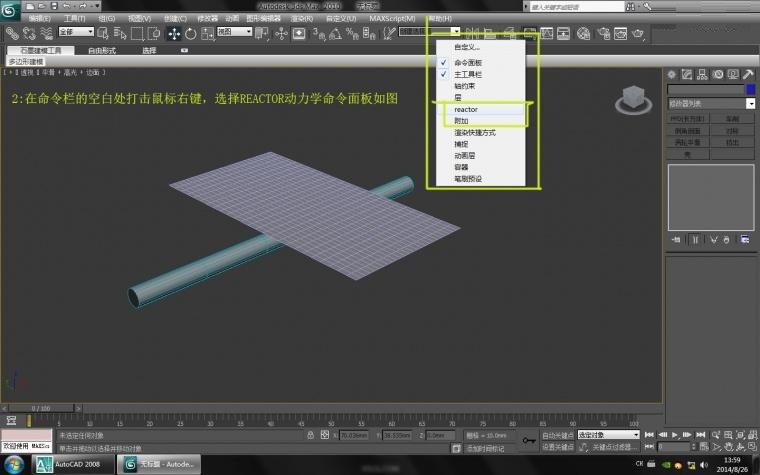Toggle the selection lock padlock icon
The image size is (760, 475).
[311, 435]
